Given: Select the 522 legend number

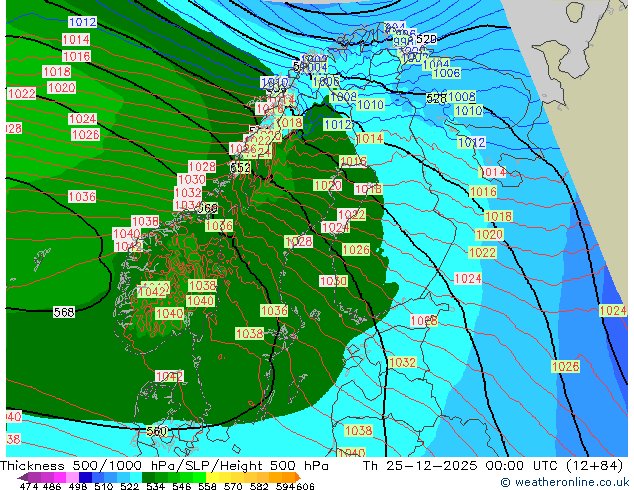Looking at the screenshot, I should tap(129, 486).
